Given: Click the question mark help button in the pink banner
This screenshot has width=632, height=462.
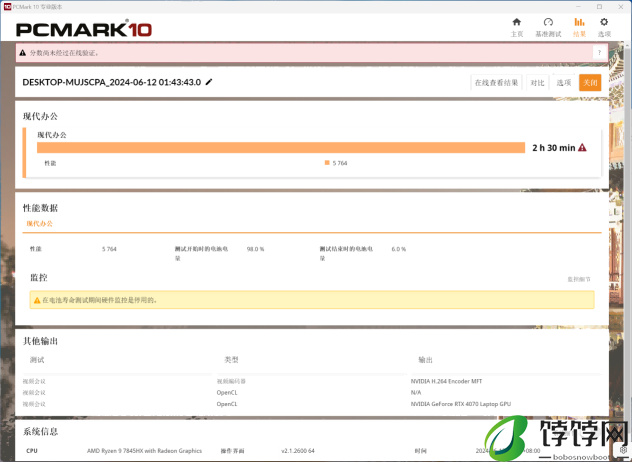Looking at the screenshot, I should (599, 52).
